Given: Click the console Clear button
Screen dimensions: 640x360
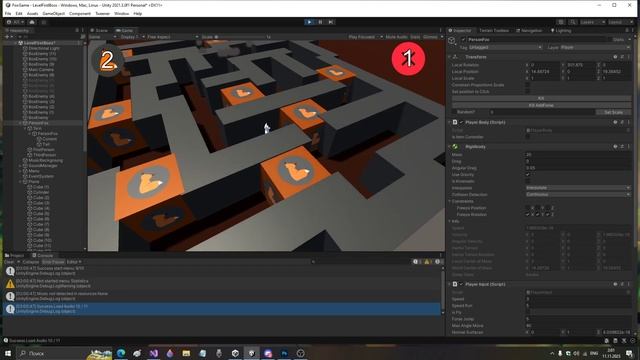Looking at the screenshot, I should click(x=9, y=262).
